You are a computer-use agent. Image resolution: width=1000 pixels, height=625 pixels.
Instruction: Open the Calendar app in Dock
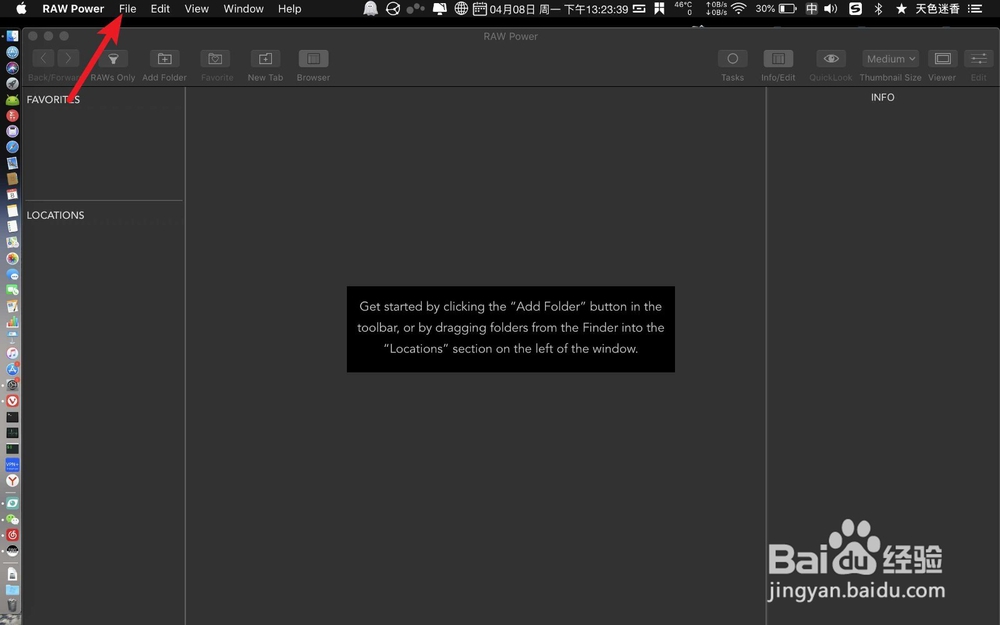pyautogui.click(x=12, y=195)
